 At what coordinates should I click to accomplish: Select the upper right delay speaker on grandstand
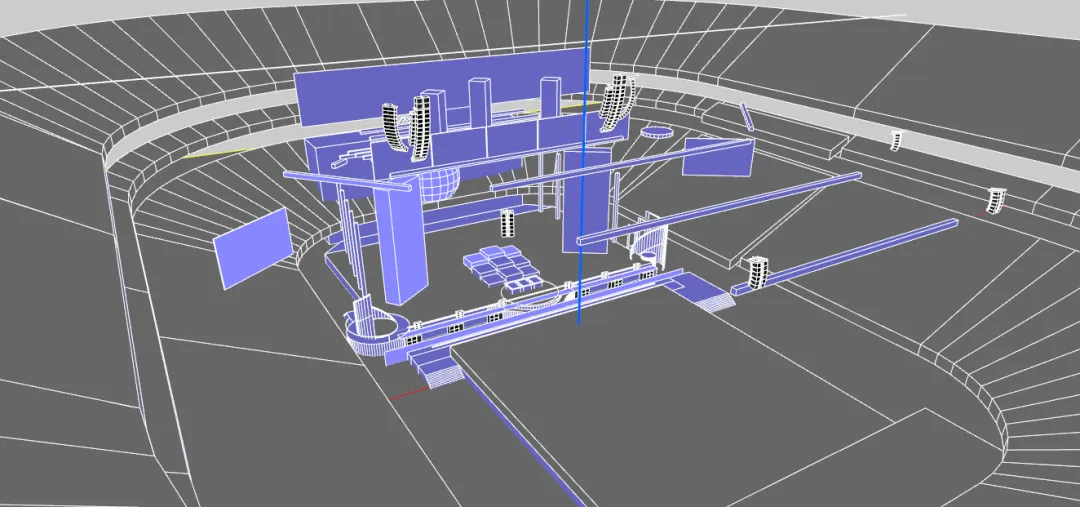pos(897,139)
